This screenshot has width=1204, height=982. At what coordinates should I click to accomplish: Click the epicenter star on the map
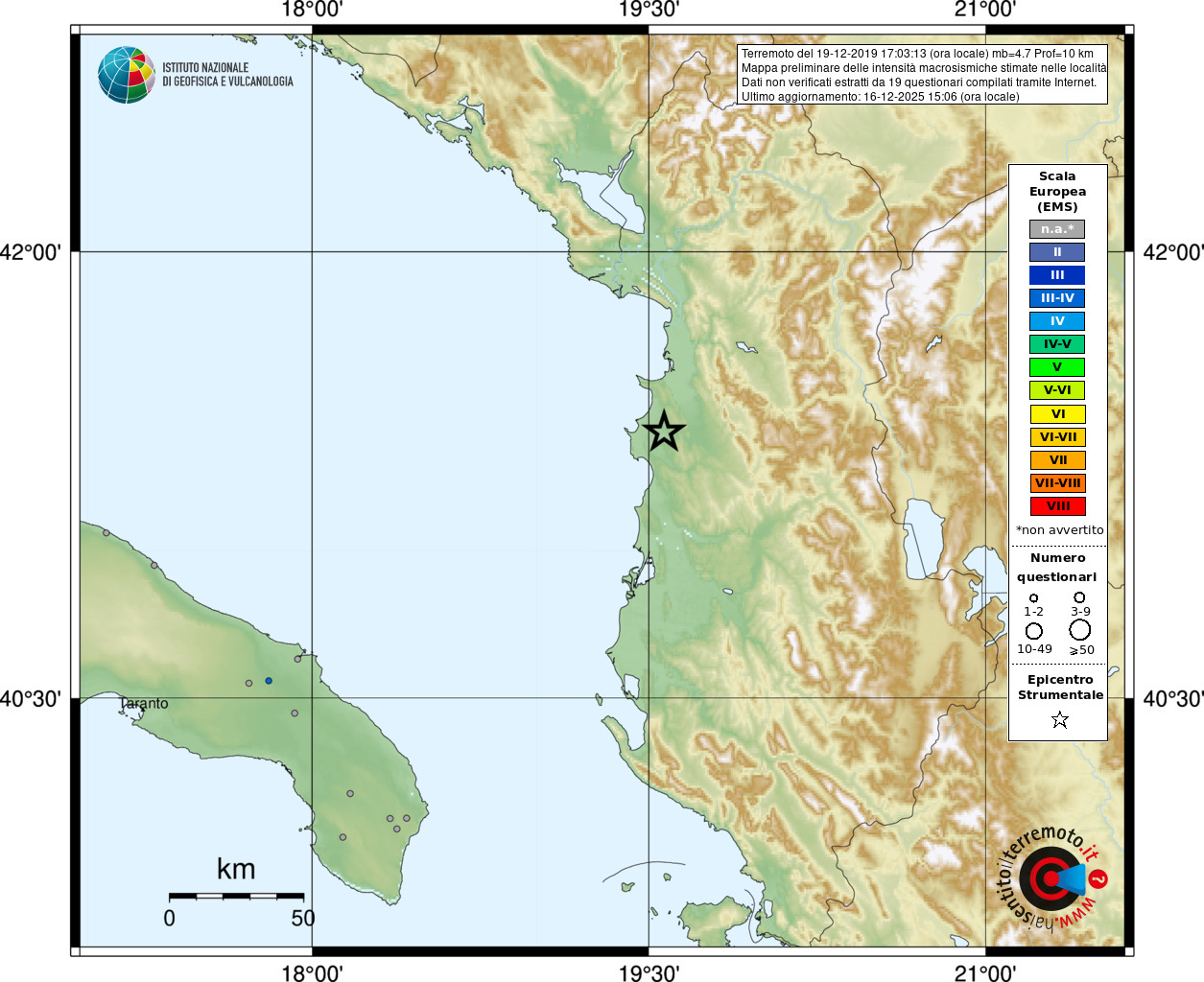pos(664,432)
